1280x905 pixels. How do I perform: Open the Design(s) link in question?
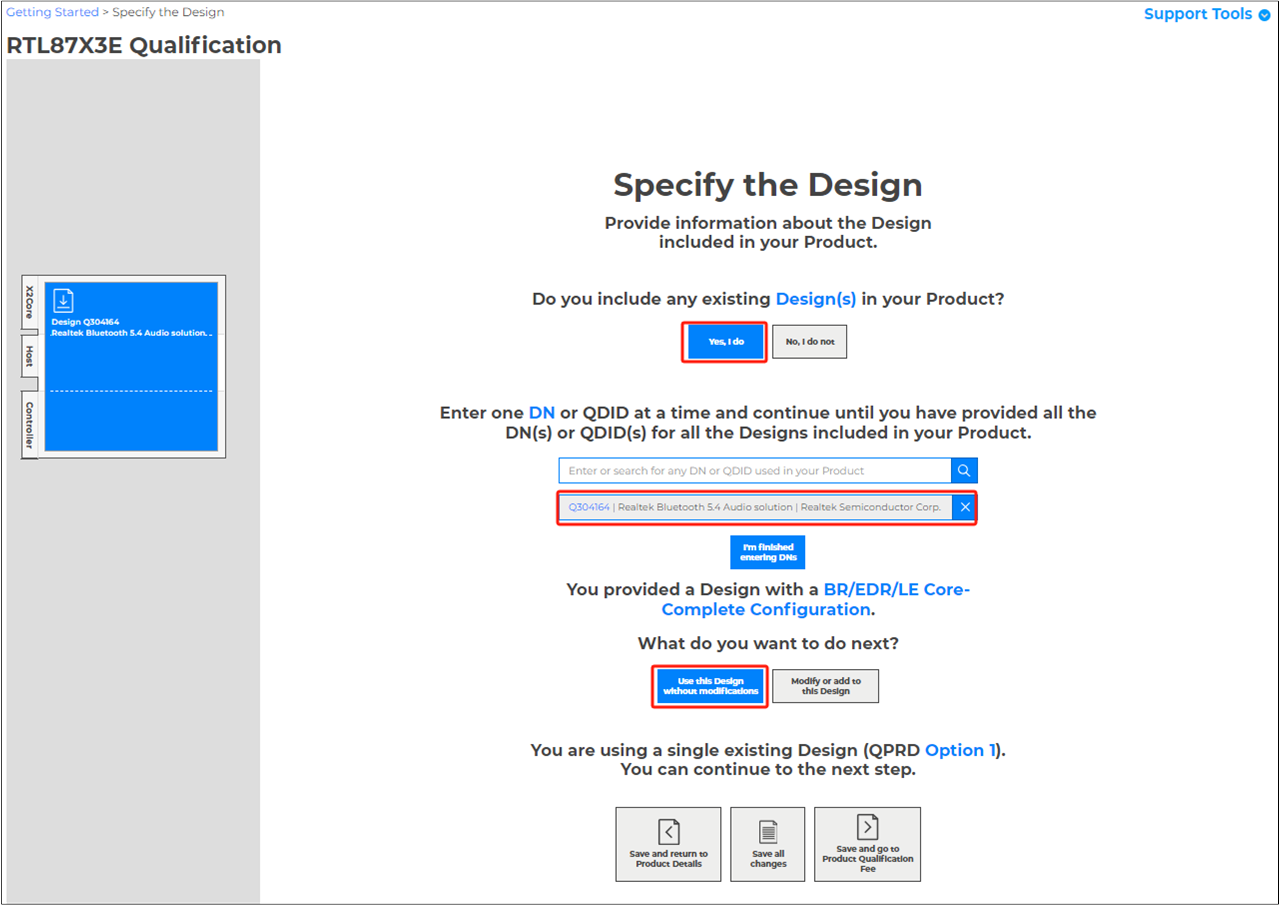(x=816, y=299)
